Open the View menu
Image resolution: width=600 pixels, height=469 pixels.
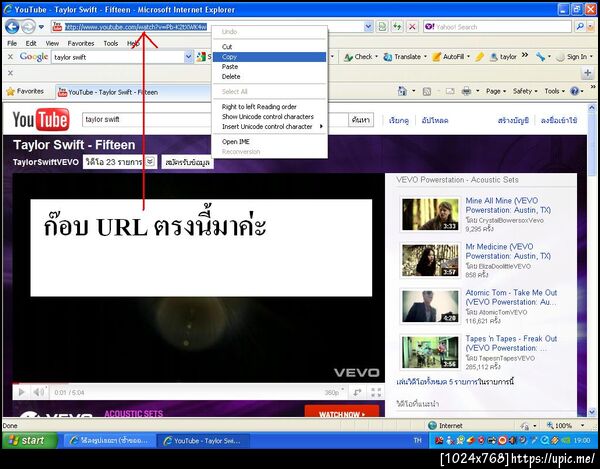click(x=52, y=43)
